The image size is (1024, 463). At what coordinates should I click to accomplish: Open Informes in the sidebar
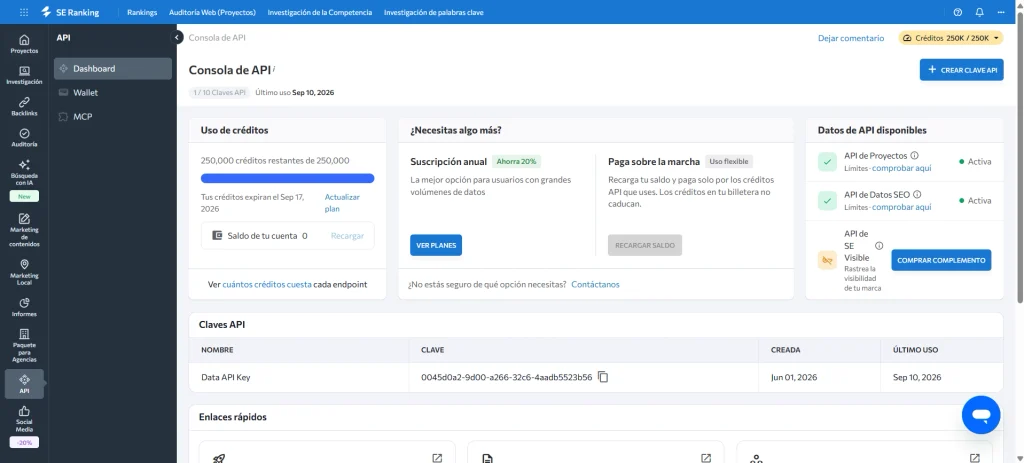(24, 307)
